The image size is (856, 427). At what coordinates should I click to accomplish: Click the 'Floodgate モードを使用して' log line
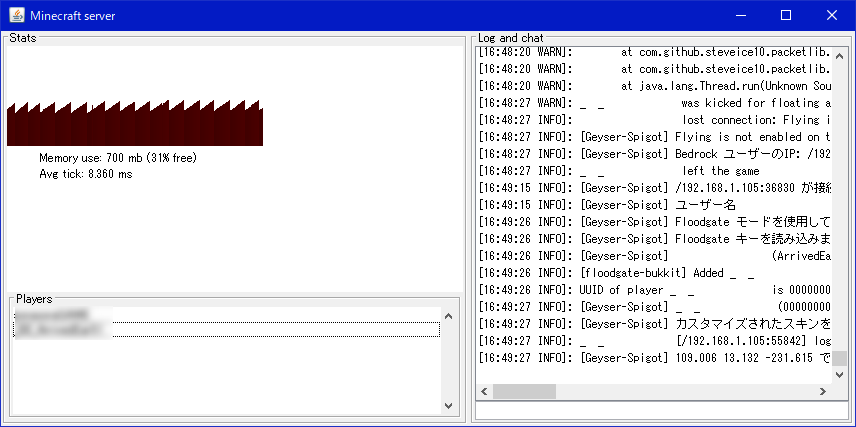point(655,222)
